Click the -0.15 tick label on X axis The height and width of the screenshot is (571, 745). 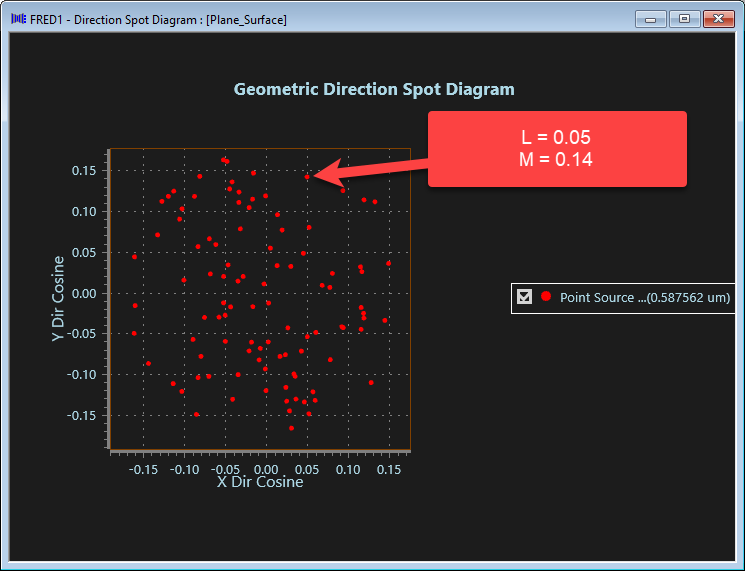coord(143,468)
